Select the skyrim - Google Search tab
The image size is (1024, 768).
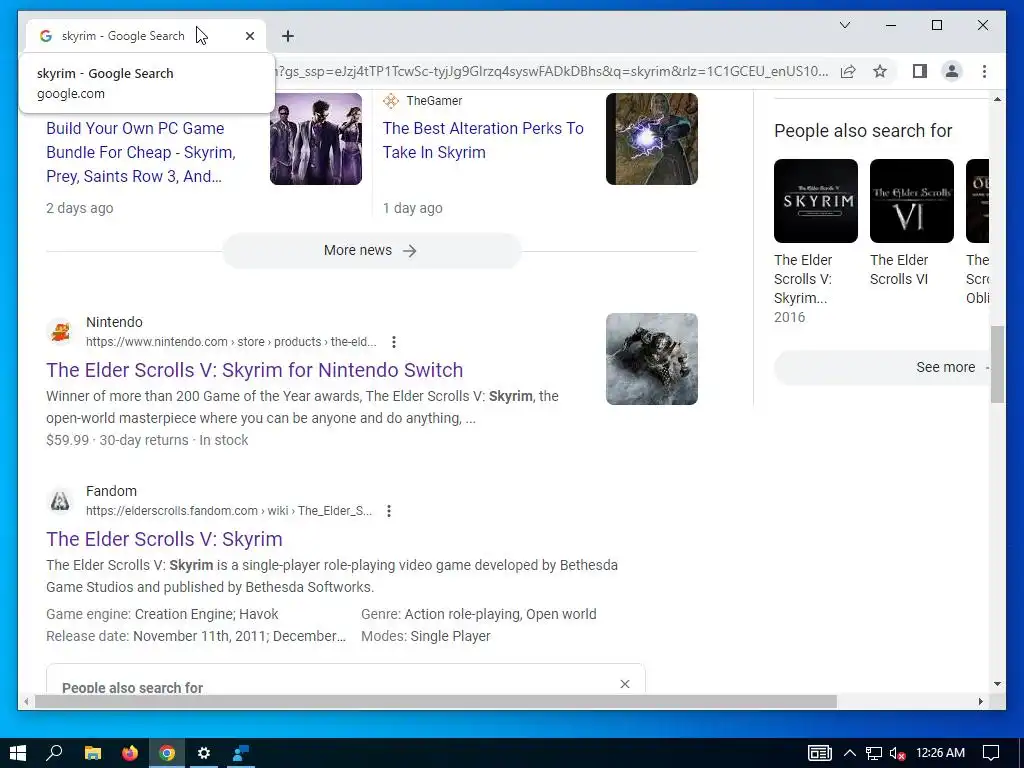tap(145, 36)
